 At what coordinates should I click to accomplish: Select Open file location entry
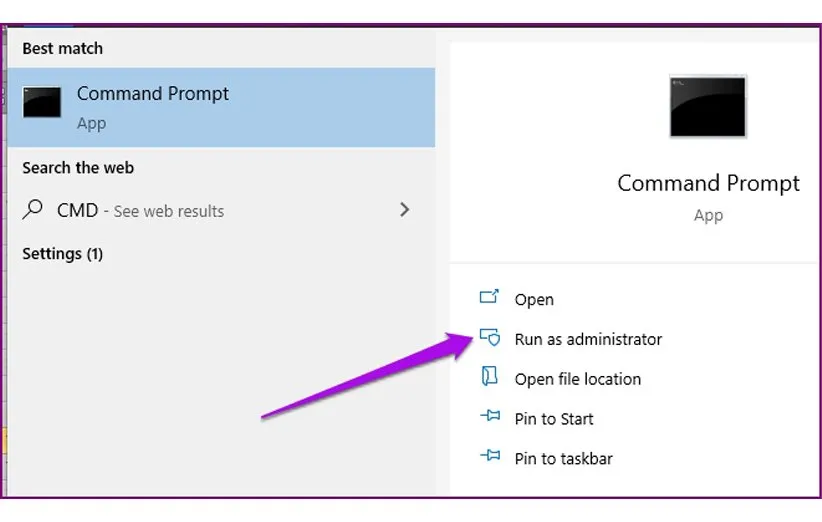(x=577, y=379)
